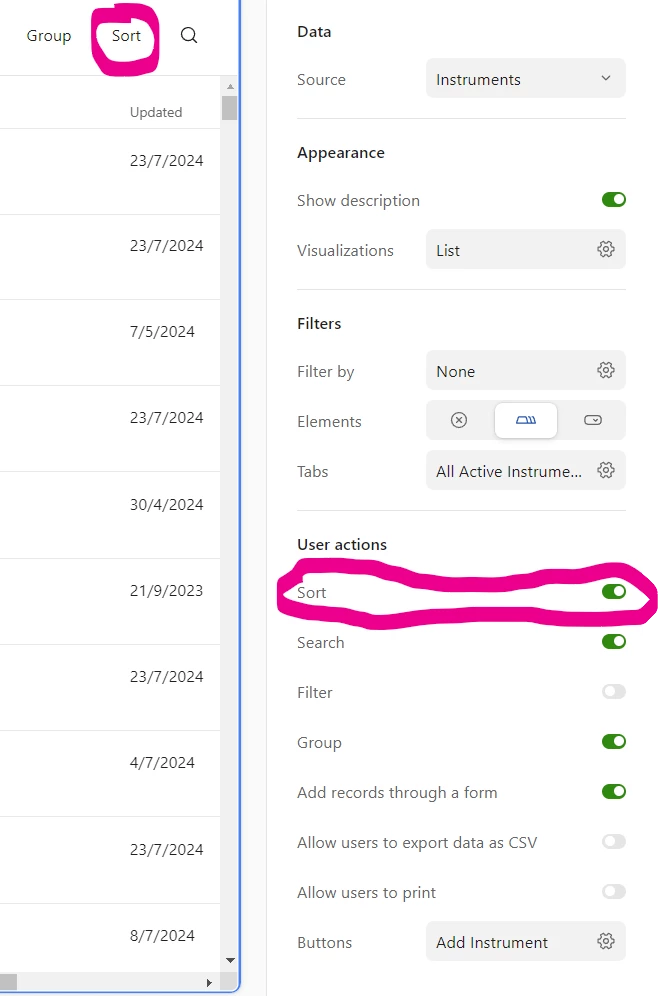Click the horizontal scroll right arrow
The image size is (661, 996).
click(210, 983)
